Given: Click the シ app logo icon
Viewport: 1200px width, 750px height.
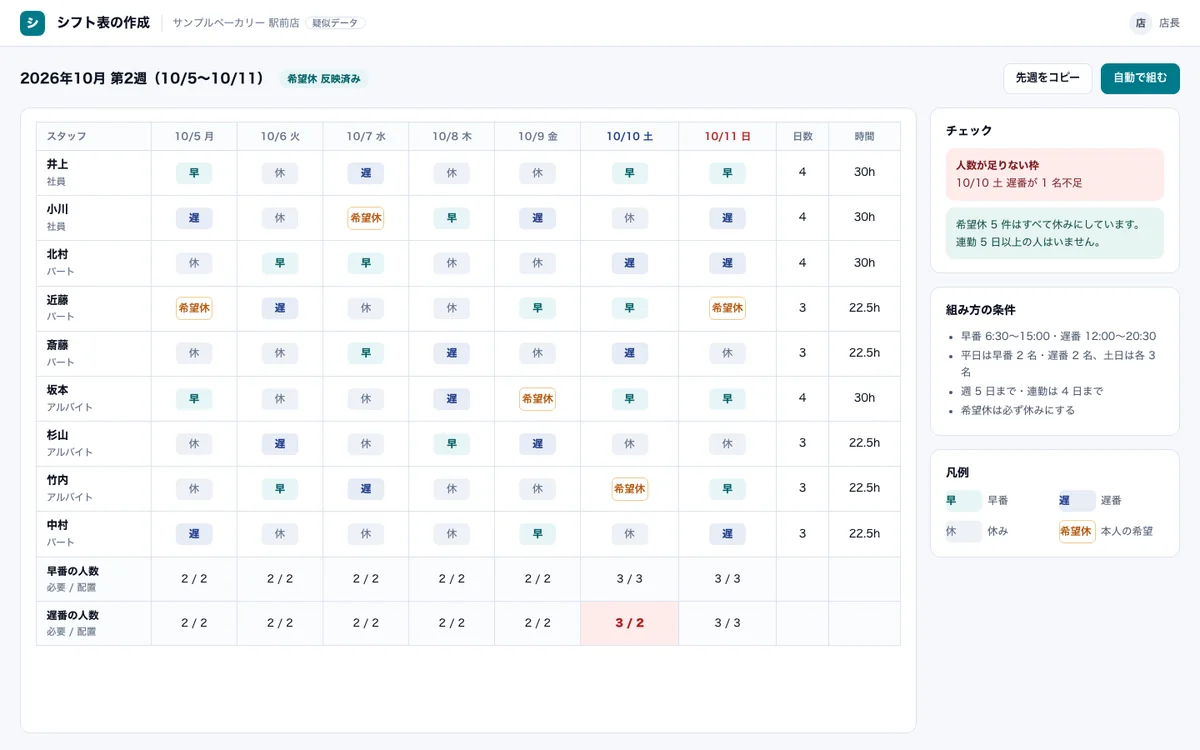Looking at the screenshot, I should [x=32, y=23].
